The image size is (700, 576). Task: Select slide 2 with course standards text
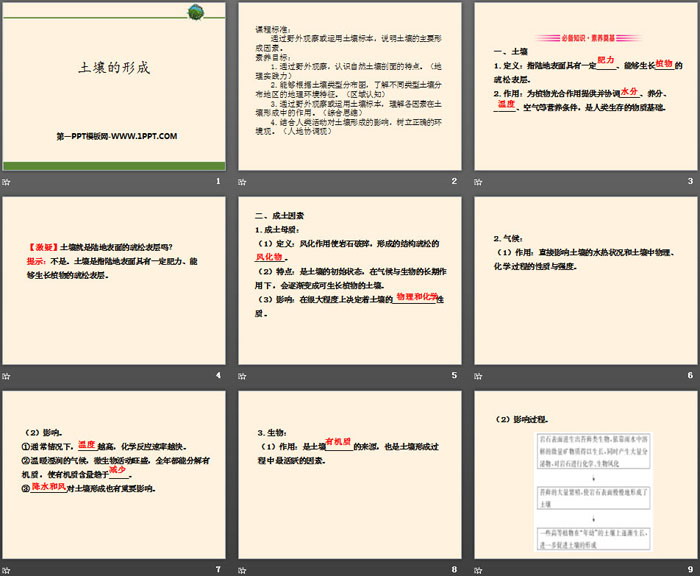tap(350, 87)
